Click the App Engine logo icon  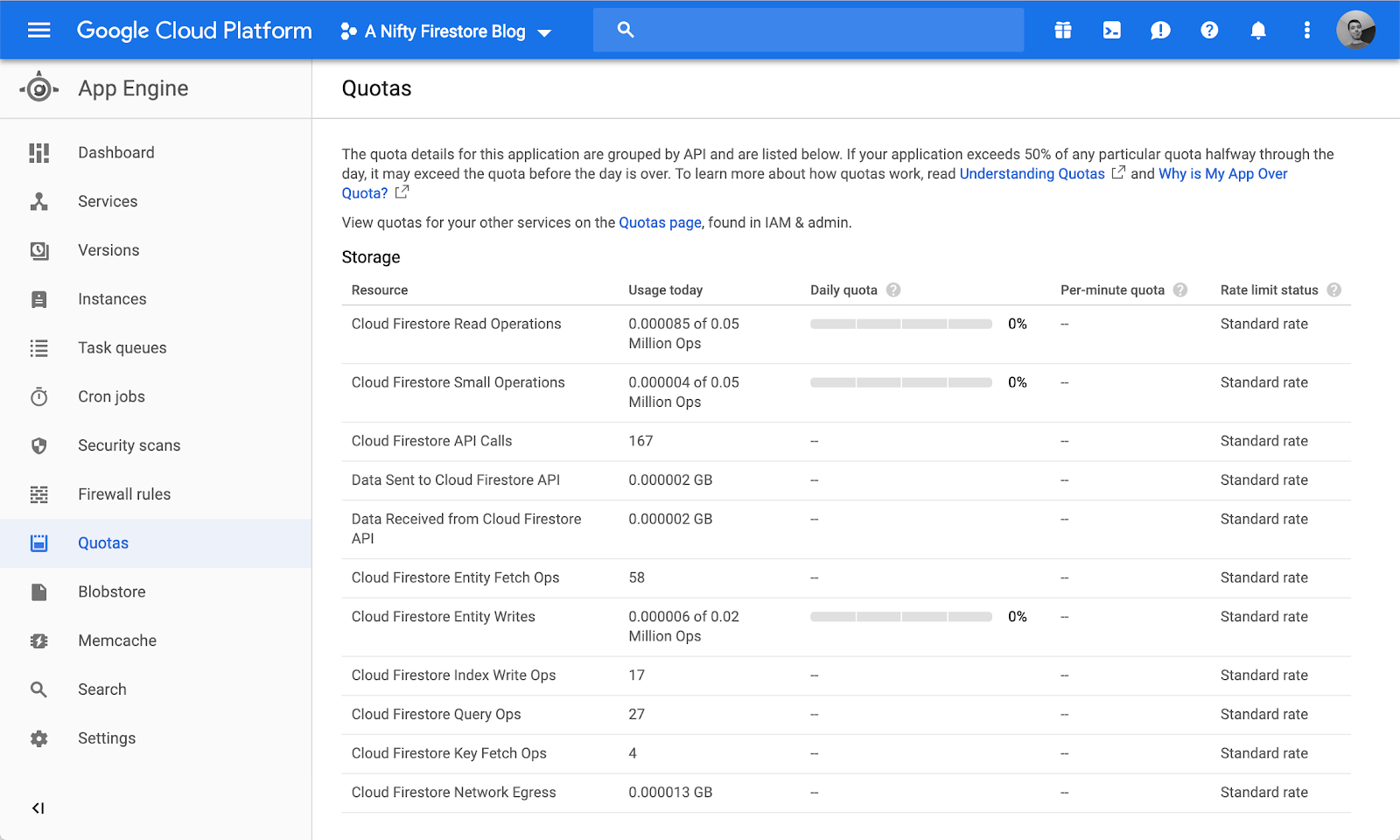pyautogui.click(x=38, y=88)
